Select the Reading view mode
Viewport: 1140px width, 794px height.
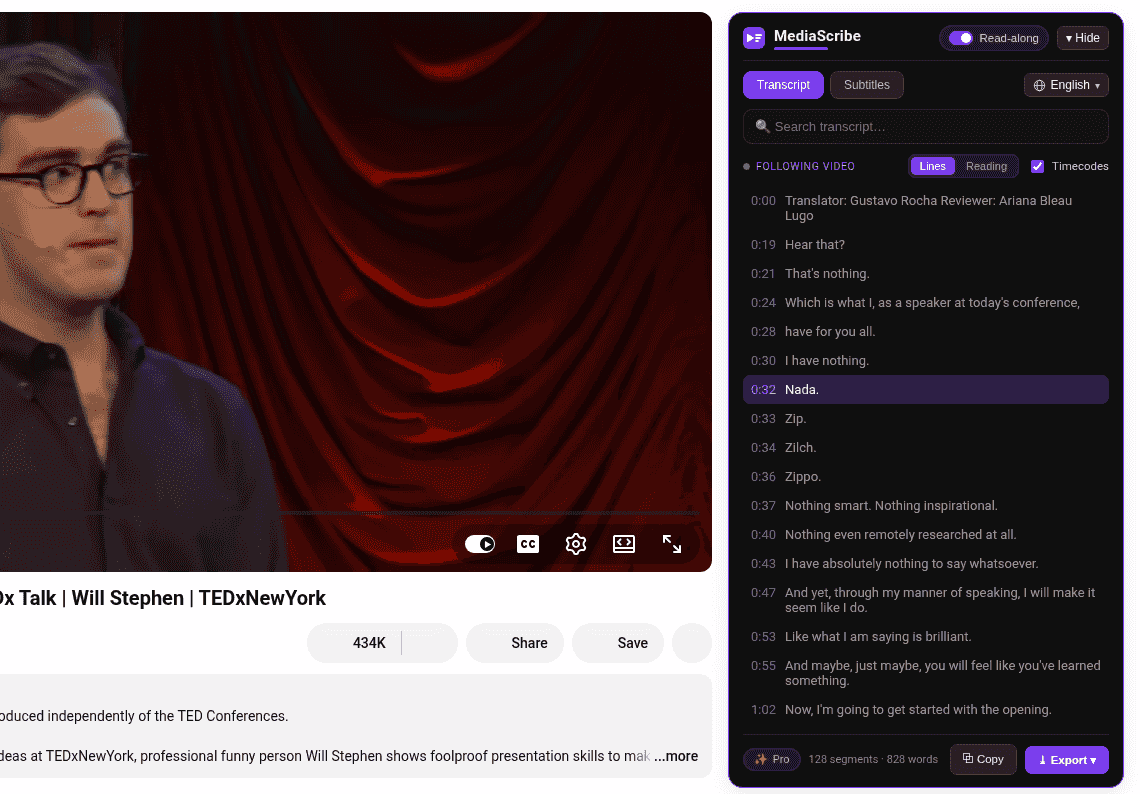click(986, 167)
